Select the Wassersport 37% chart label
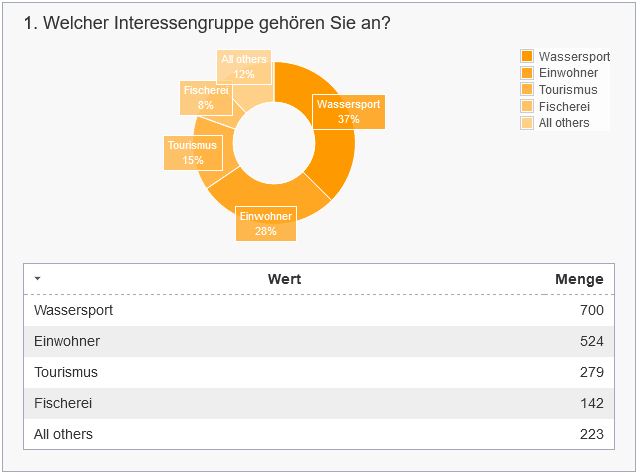Viewport: 639px width, 474px height. coord(348,111)
